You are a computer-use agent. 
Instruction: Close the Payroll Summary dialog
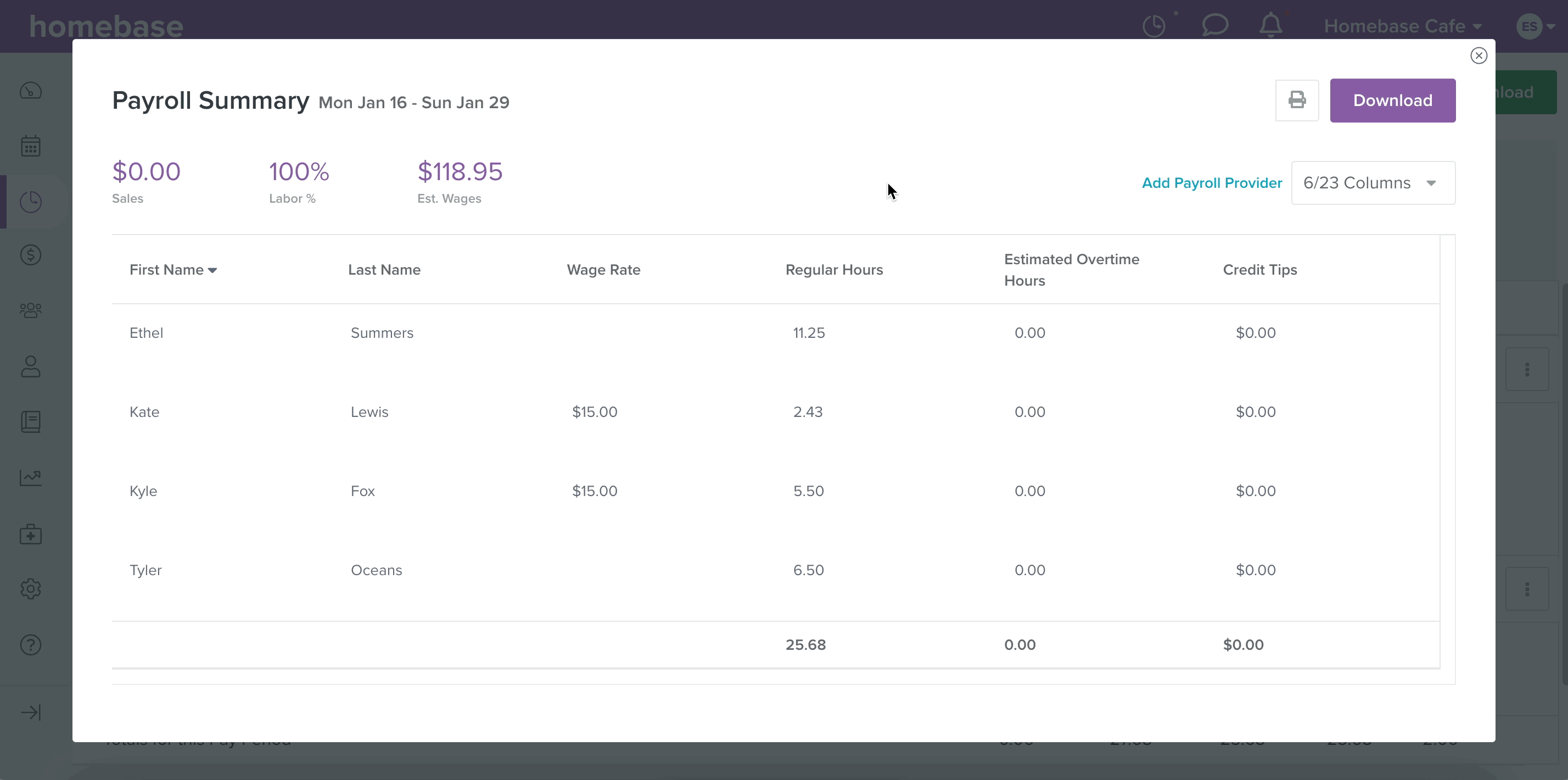coord(1479,55)
